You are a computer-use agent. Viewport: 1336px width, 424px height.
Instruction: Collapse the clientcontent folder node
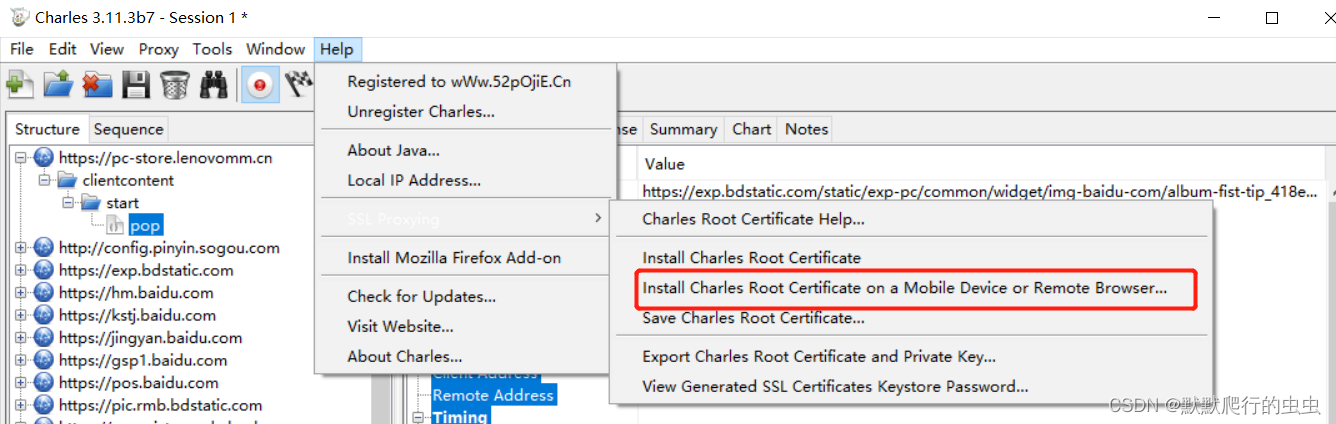45,181
